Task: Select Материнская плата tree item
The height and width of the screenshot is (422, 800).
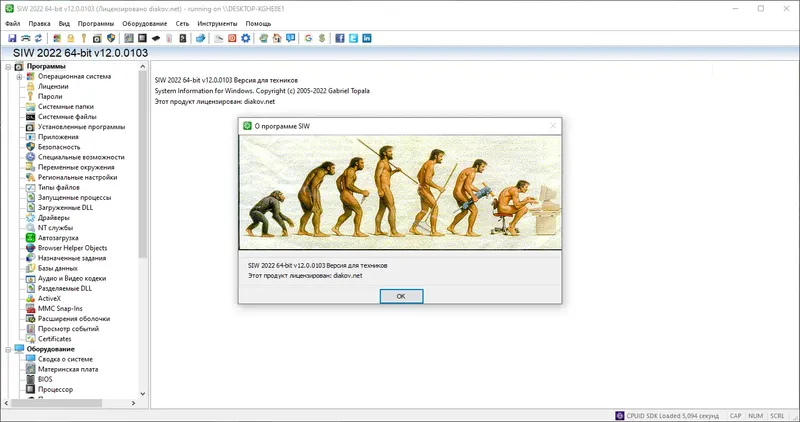Action: pyautogui.click(x=68, y=369)
